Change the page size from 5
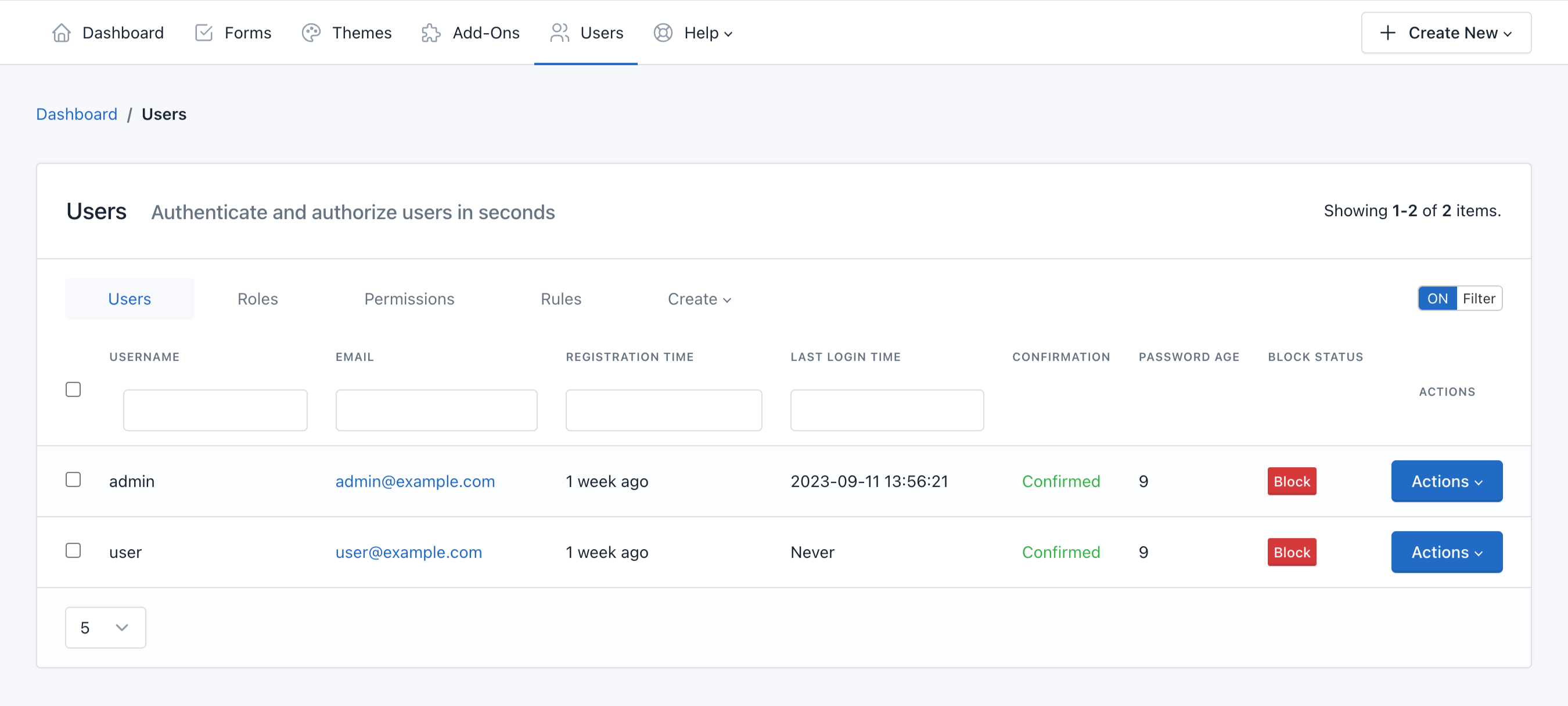The width and height of the screenshot is (1568, 706). point(105,627)
